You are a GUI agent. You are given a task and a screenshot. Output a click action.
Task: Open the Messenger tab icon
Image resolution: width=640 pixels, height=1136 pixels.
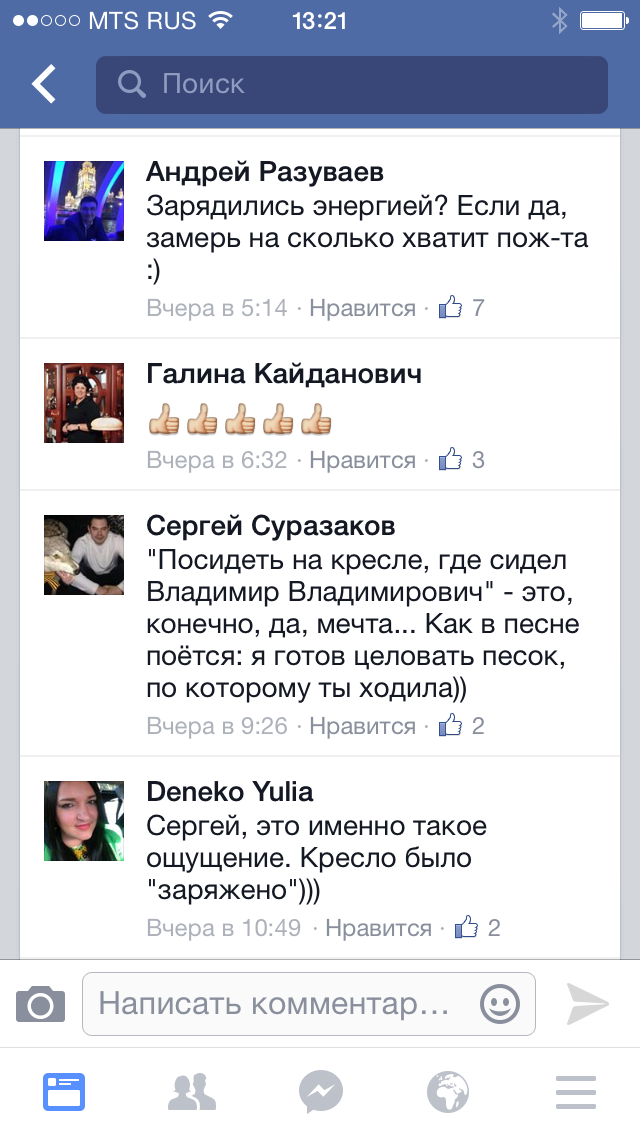[x=320, y=1092]
